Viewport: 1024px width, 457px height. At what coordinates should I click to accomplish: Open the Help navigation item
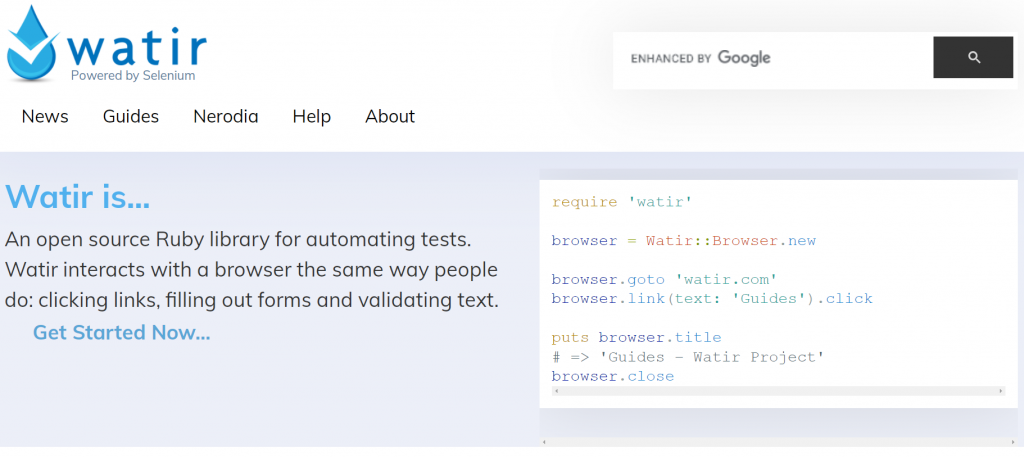(x=312, y=116)
